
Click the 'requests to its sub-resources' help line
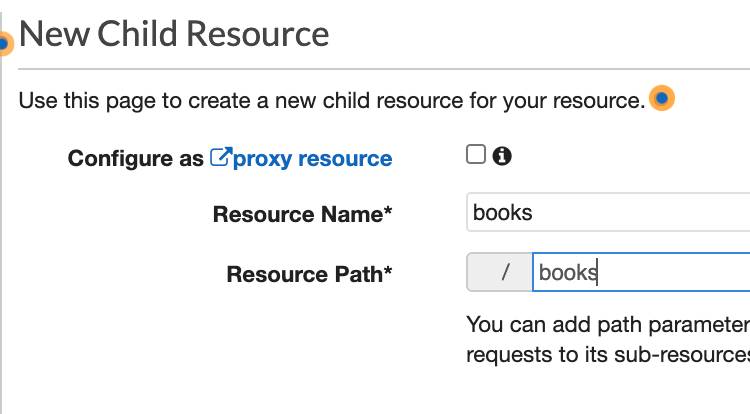608,355
